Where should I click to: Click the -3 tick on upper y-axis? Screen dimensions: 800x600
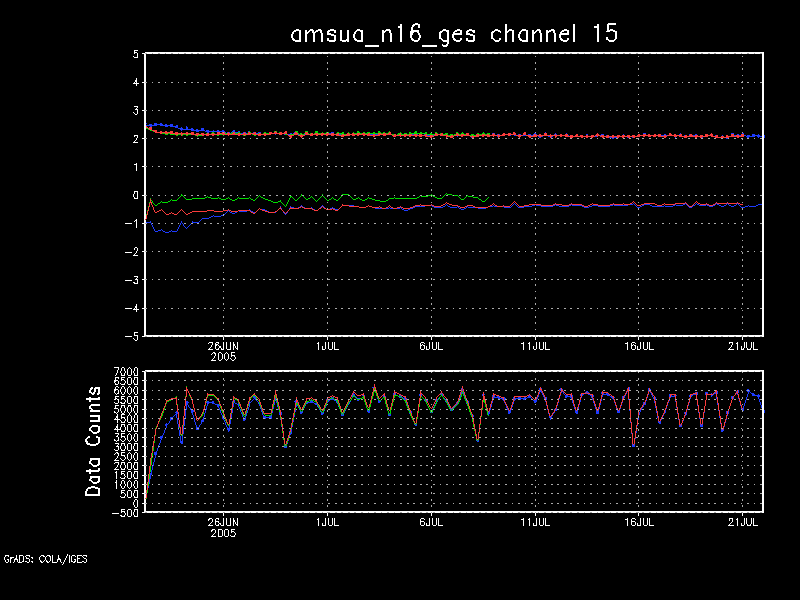[131, 281]
